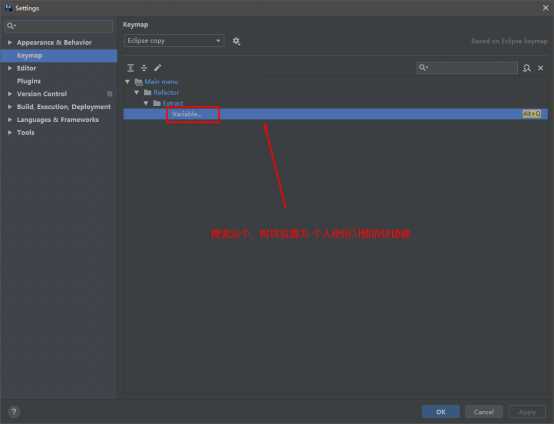Open Editor settings page
This screenshot has width=554, height=424.
26,68
